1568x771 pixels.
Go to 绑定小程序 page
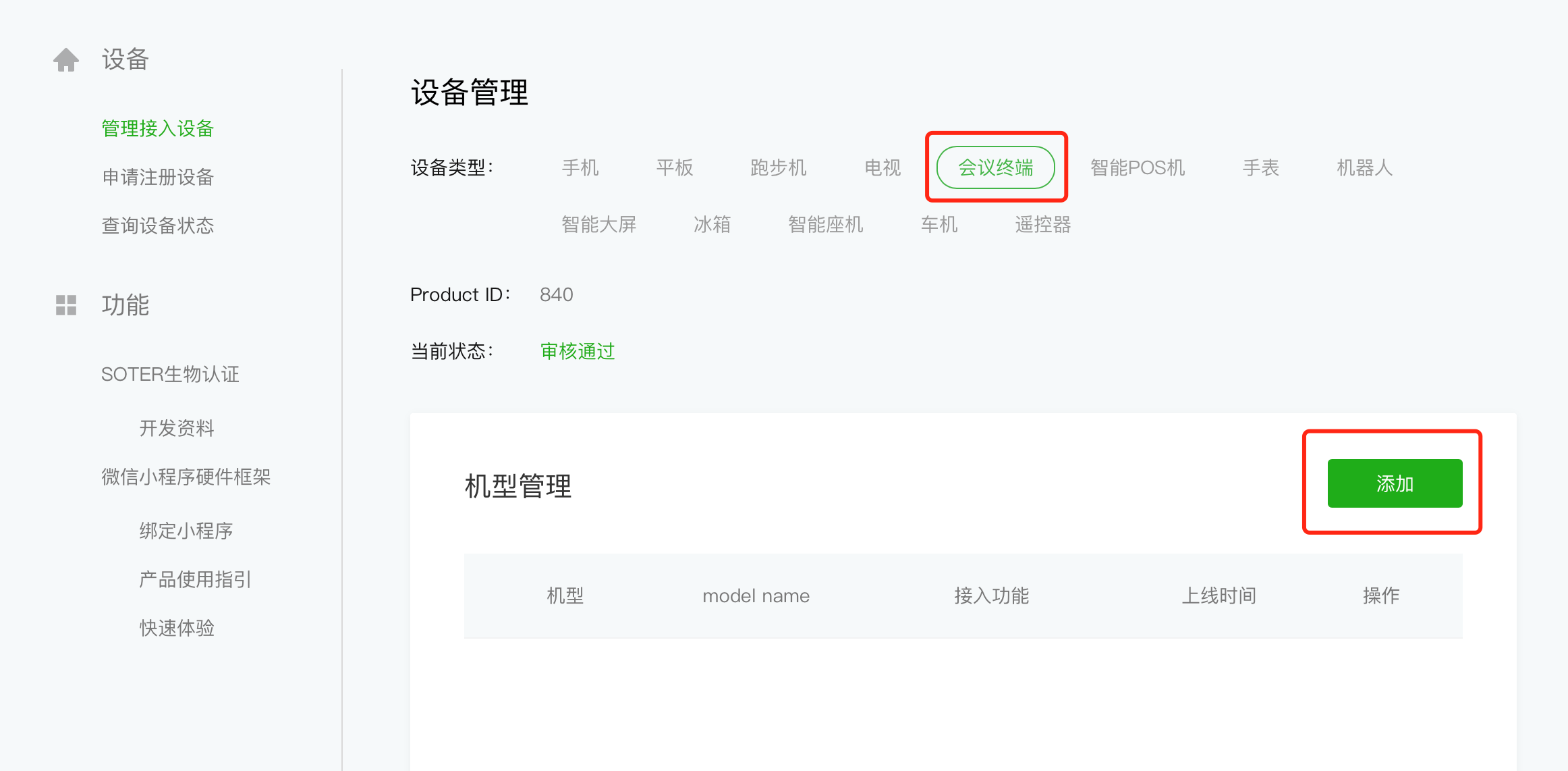point(186,531)
